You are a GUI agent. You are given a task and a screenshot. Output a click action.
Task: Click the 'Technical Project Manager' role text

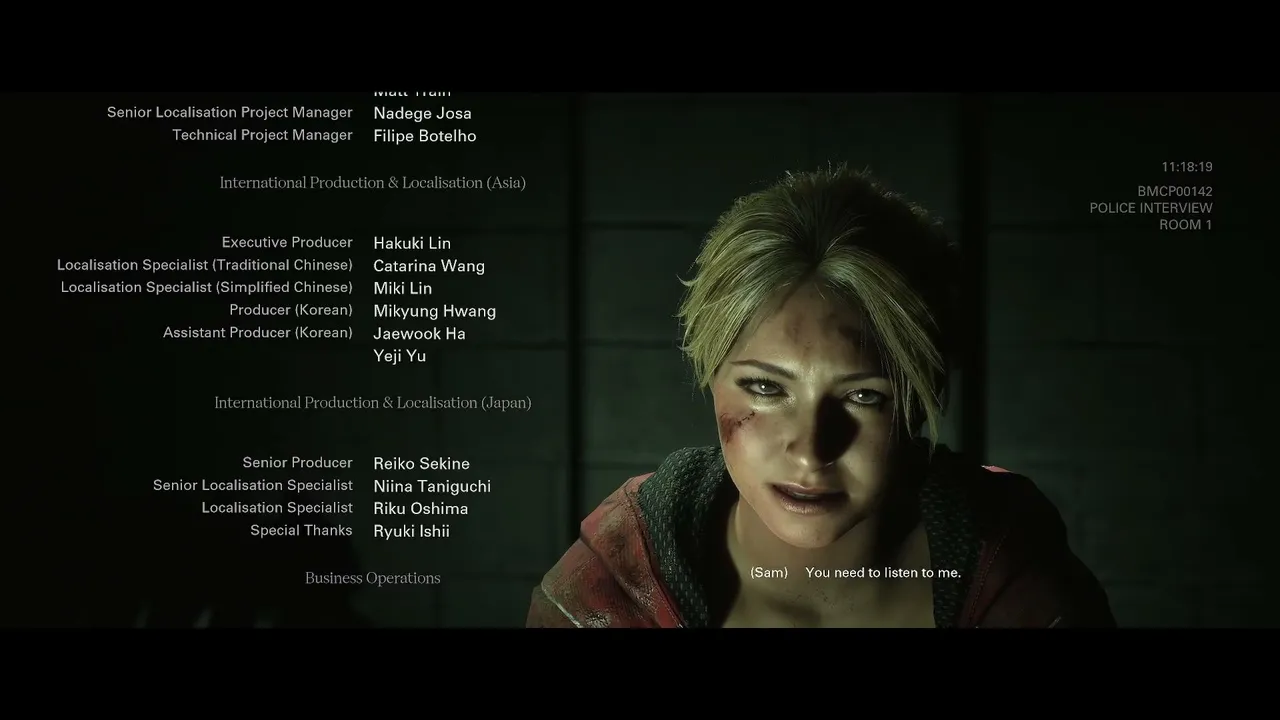point(262,135)
